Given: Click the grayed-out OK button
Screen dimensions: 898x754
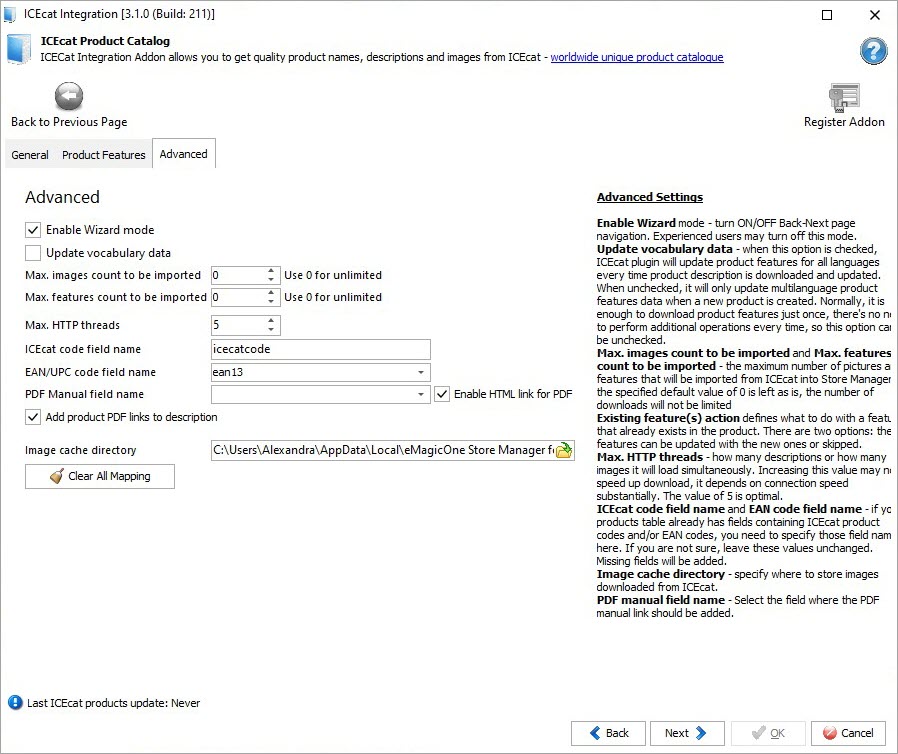Looking at the screenshot, I should tap(768, 733).
